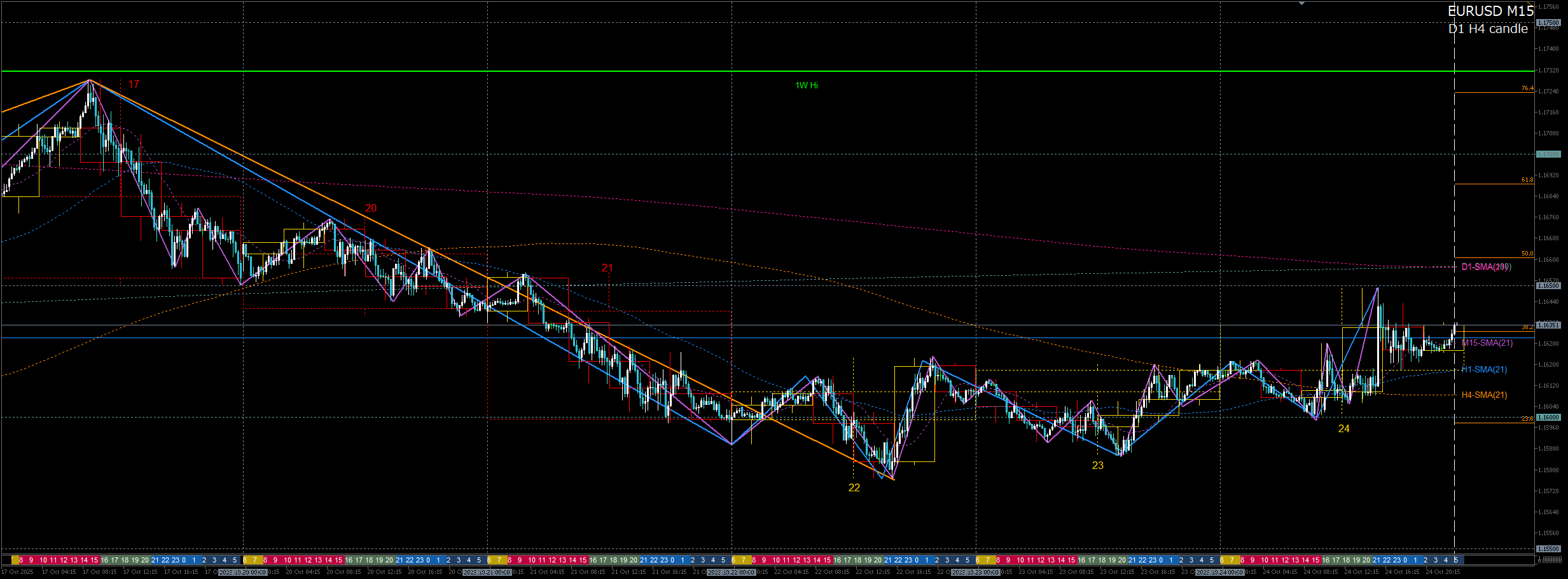Select the 1.16500 price level tag

pyautogui.click(x=1548, y=286)
